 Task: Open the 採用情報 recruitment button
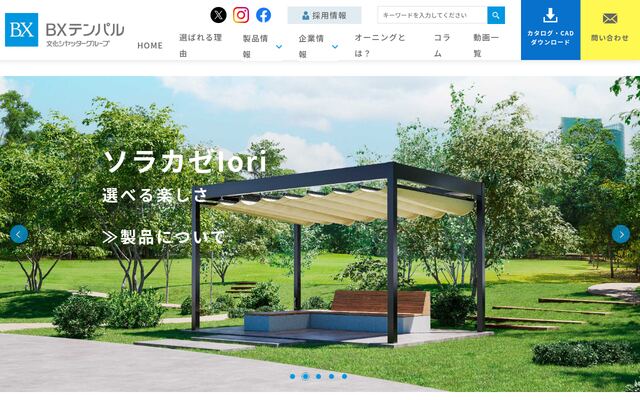324,15
